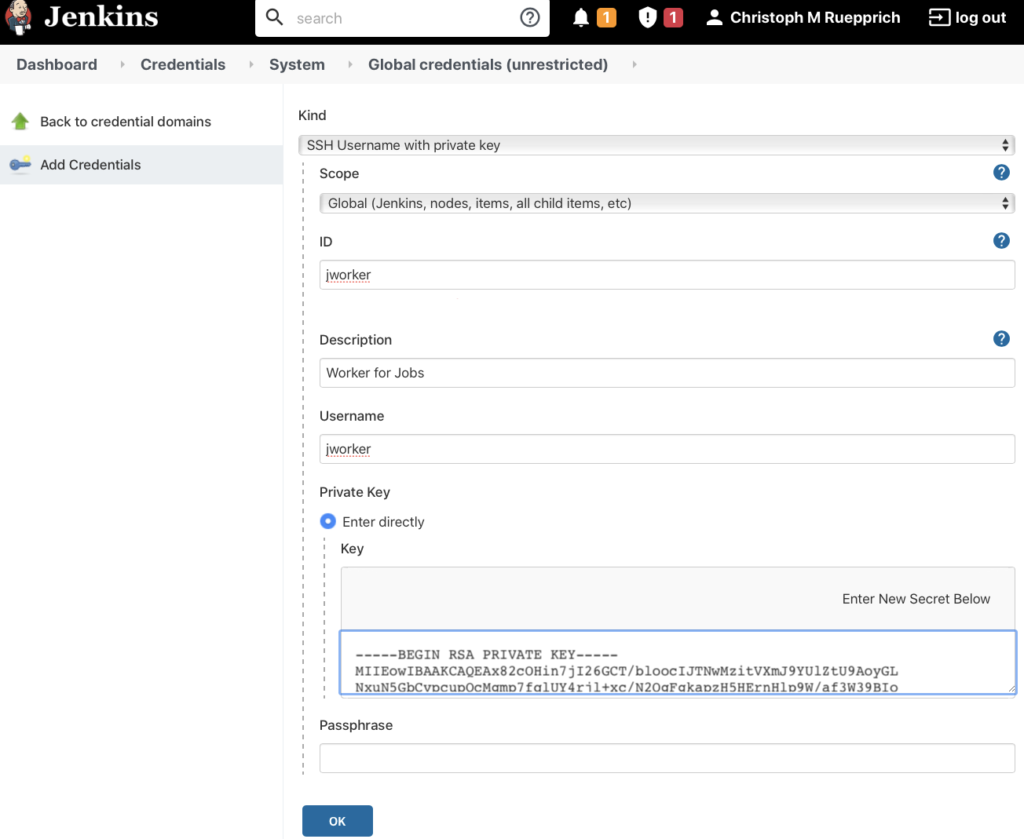This screenshot has width=1024, height=839.
Task: Click the Kind label
Action: (x=312, y=115)
